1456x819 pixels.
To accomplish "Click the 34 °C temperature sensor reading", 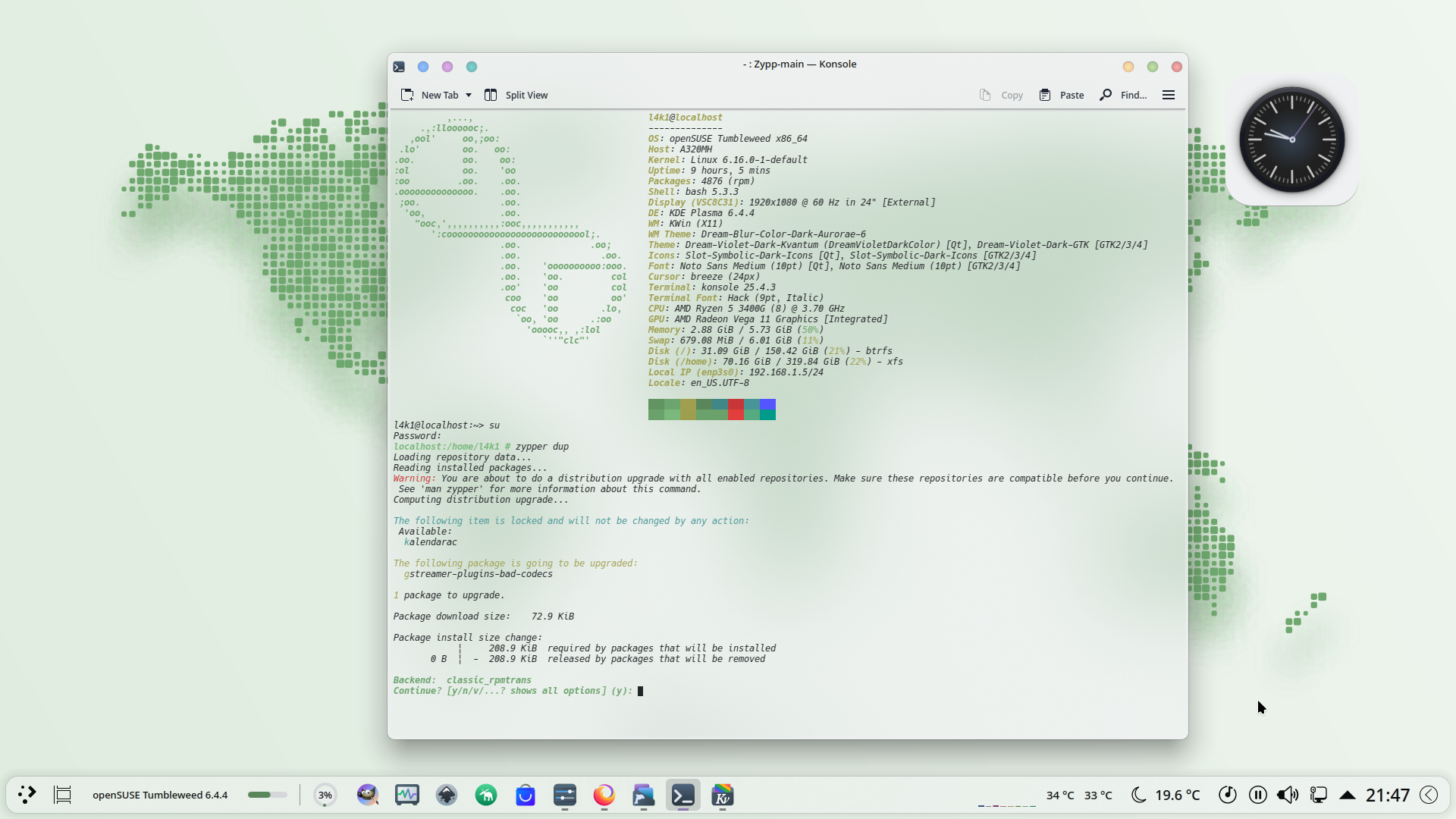I will click(x=1060, y=795).
